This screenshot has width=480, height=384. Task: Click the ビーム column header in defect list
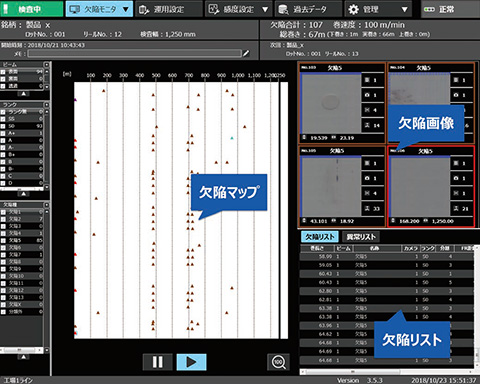click(x=343, y=249)
